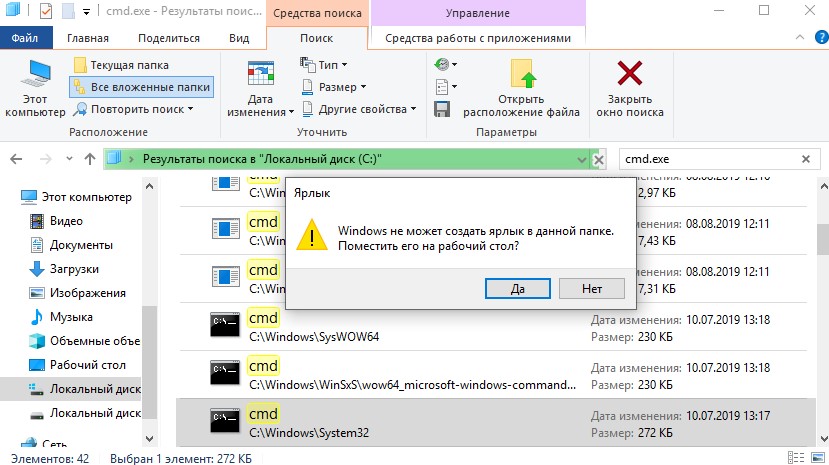Open the Тип filter dropdown

(324, 65)
